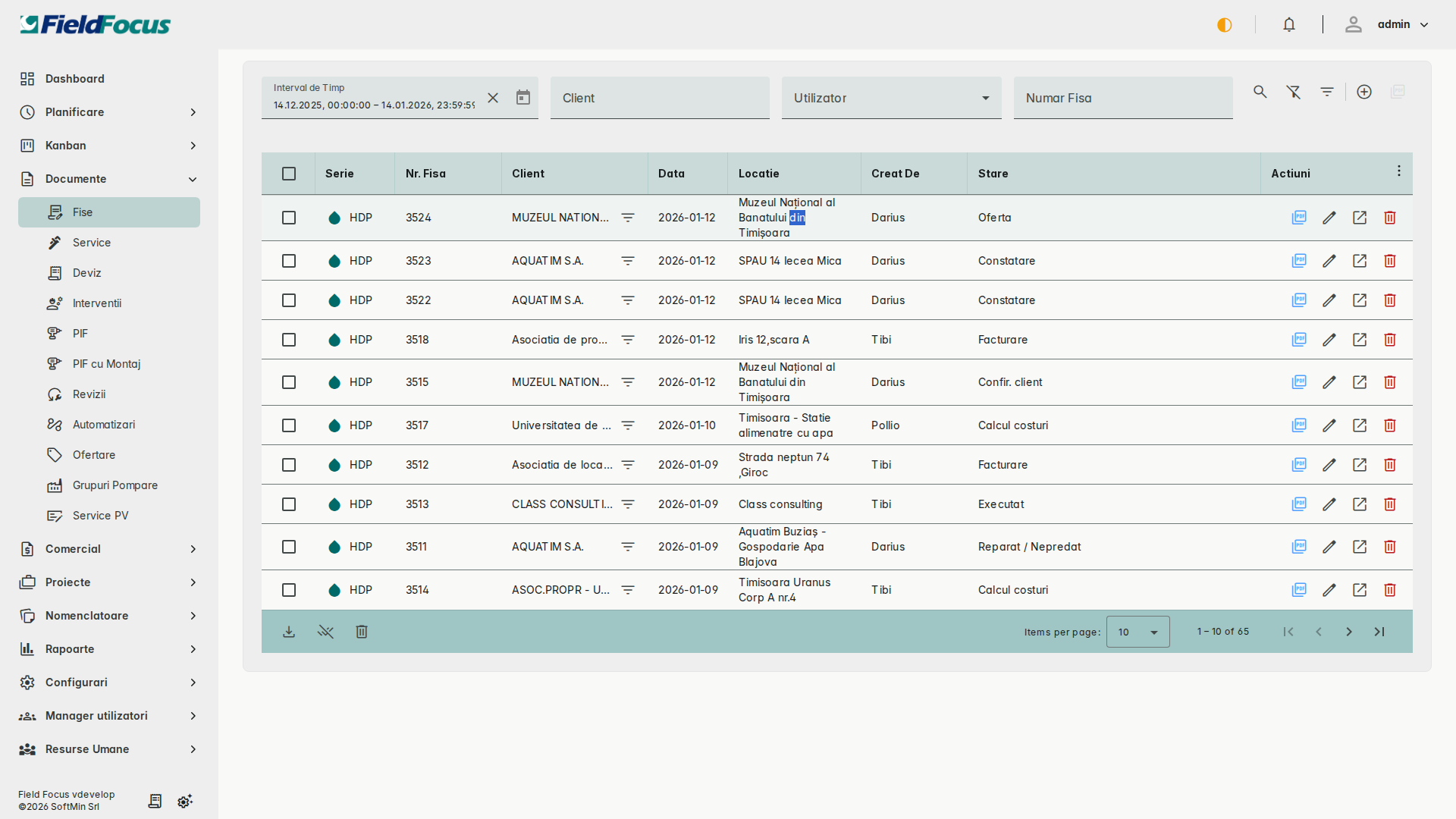Open PDF for fisa 3524
Screen dimensions: 1456x819
click(1299, 218)
